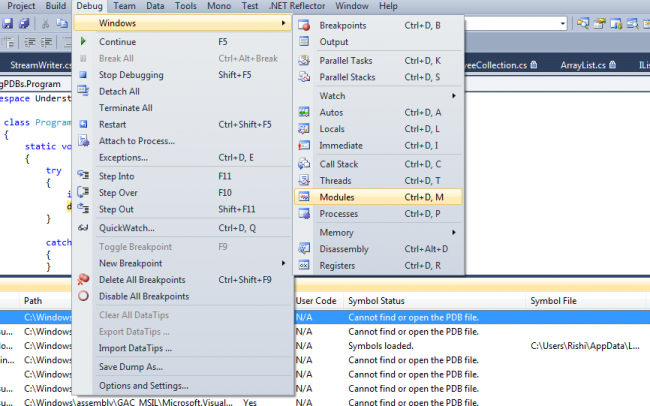Click the Call Stack icon
The height and width of the screenshot is (406, 650).
tap(304, 164)
